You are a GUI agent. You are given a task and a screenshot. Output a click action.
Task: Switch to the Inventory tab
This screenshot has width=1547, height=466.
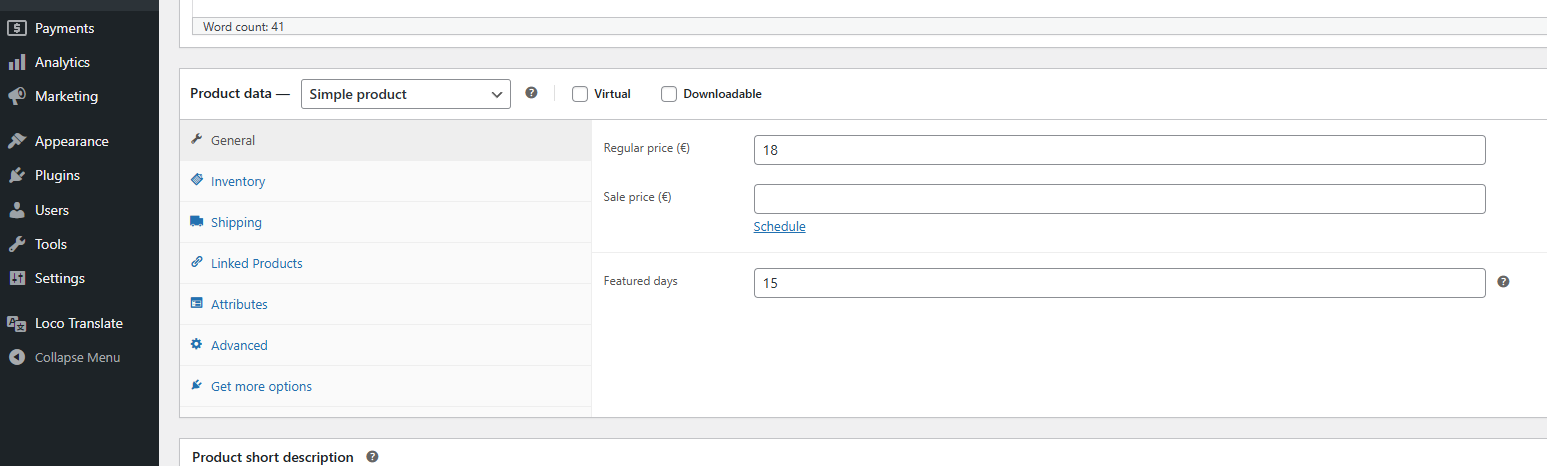(x=385, y=181)
